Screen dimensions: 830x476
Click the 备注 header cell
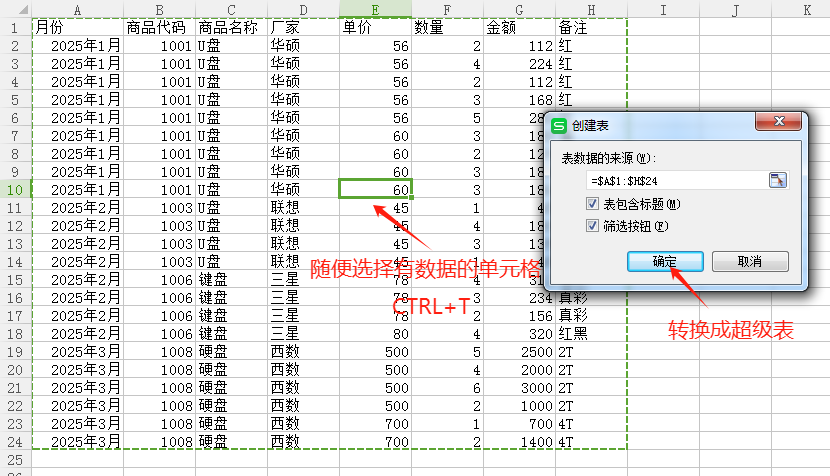[592, 28]
